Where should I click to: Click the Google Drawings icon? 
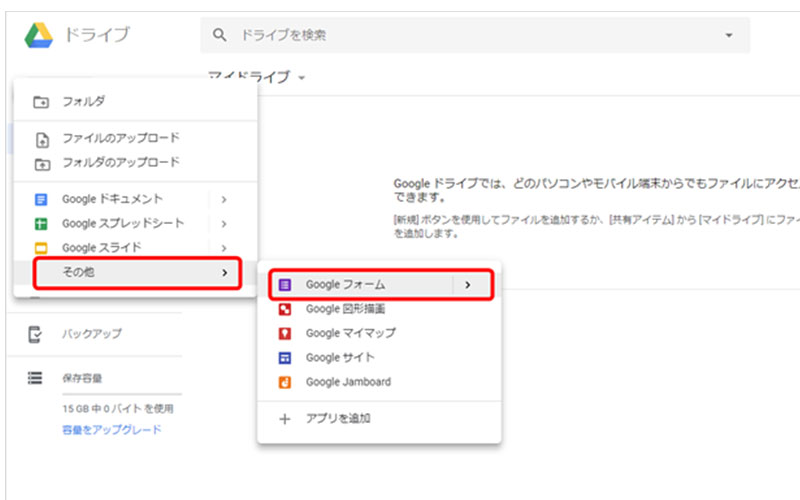pyautogui.click(x=285, y=309)
